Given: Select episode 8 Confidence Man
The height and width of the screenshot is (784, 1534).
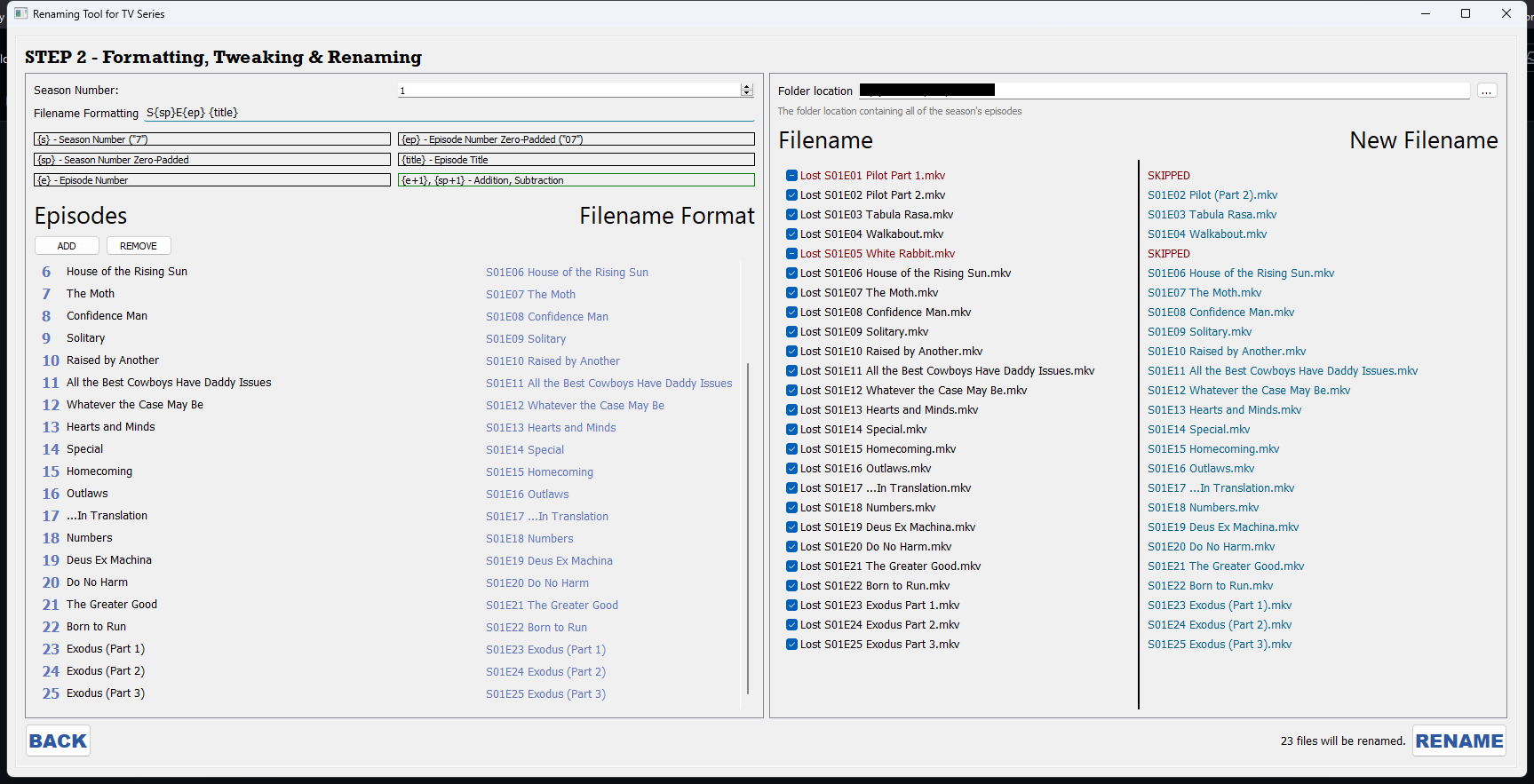Looking at the screenshot, I should (107, 316).
